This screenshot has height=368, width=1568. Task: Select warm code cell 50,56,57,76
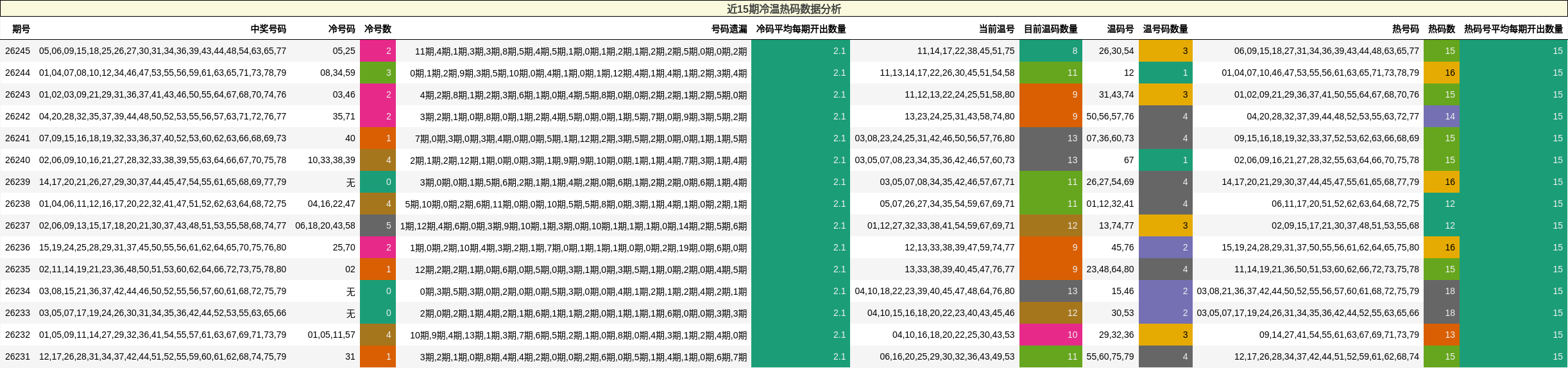point(1110,116)
